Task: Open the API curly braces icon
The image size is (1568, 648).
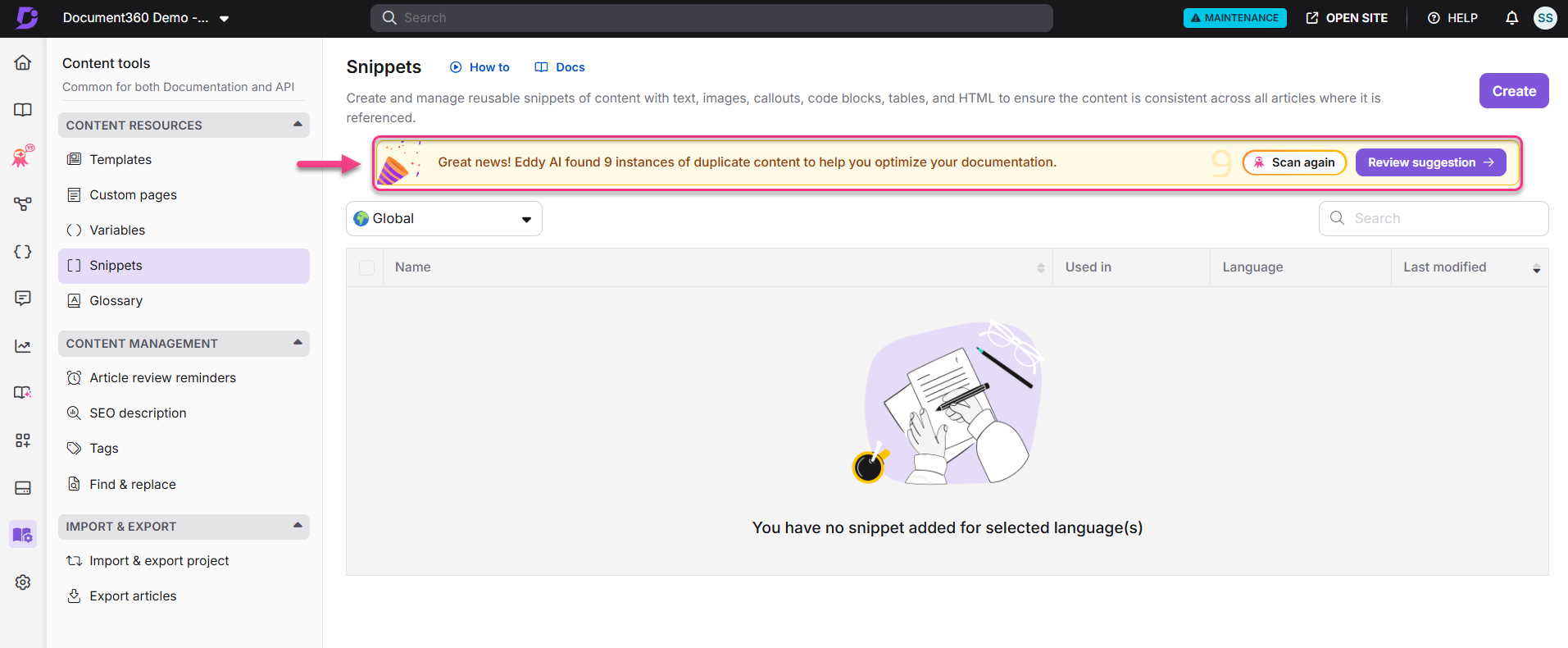Action: [x=23, y=252]
